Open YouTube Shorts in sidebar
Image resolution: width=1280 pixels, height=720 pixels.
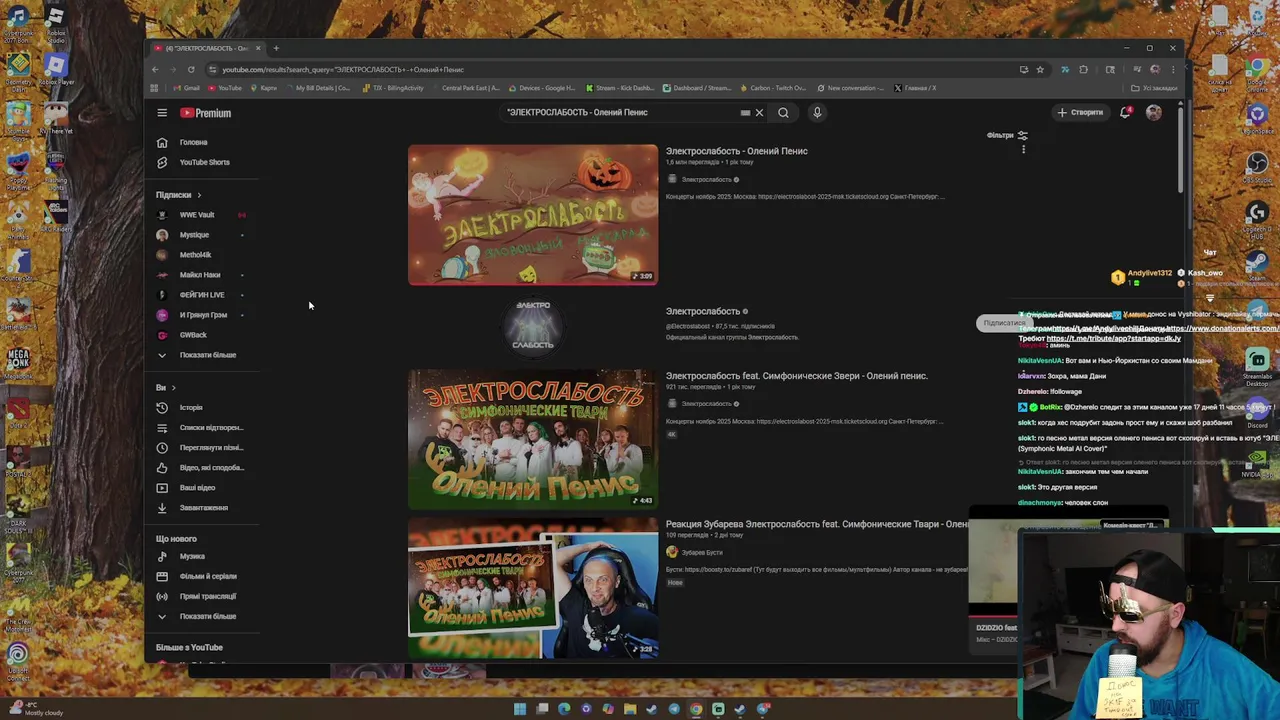tap(204, 162)
